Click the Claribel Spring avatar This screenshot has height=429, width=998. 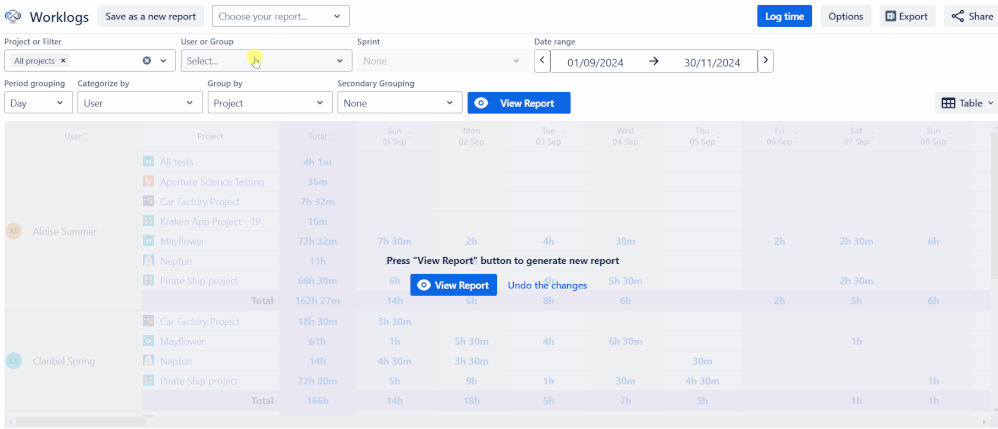[x=14, y=362]
